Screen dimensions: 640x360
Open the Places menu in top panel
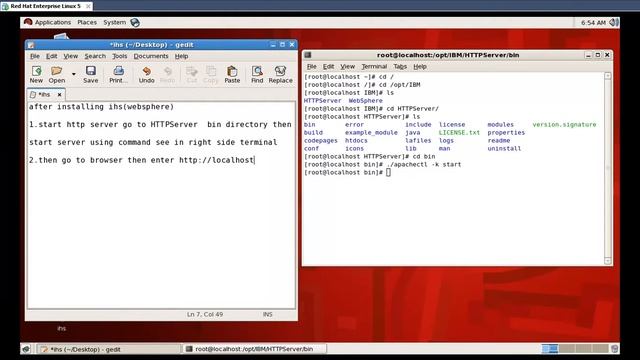pyautogui.click(x=87, y=22)
